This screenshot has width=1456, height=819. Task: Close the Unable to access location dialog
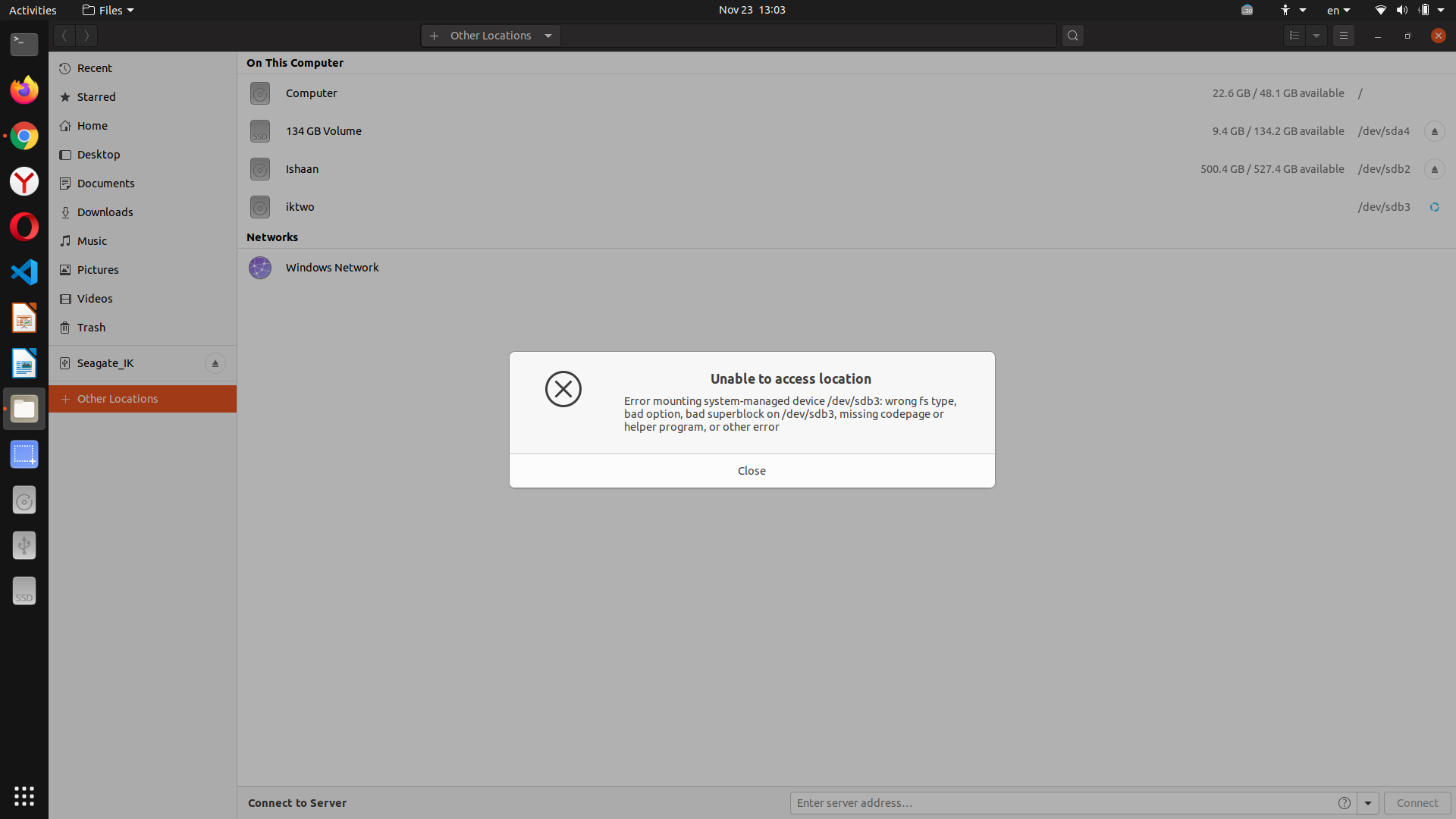(x=752, y=471)
